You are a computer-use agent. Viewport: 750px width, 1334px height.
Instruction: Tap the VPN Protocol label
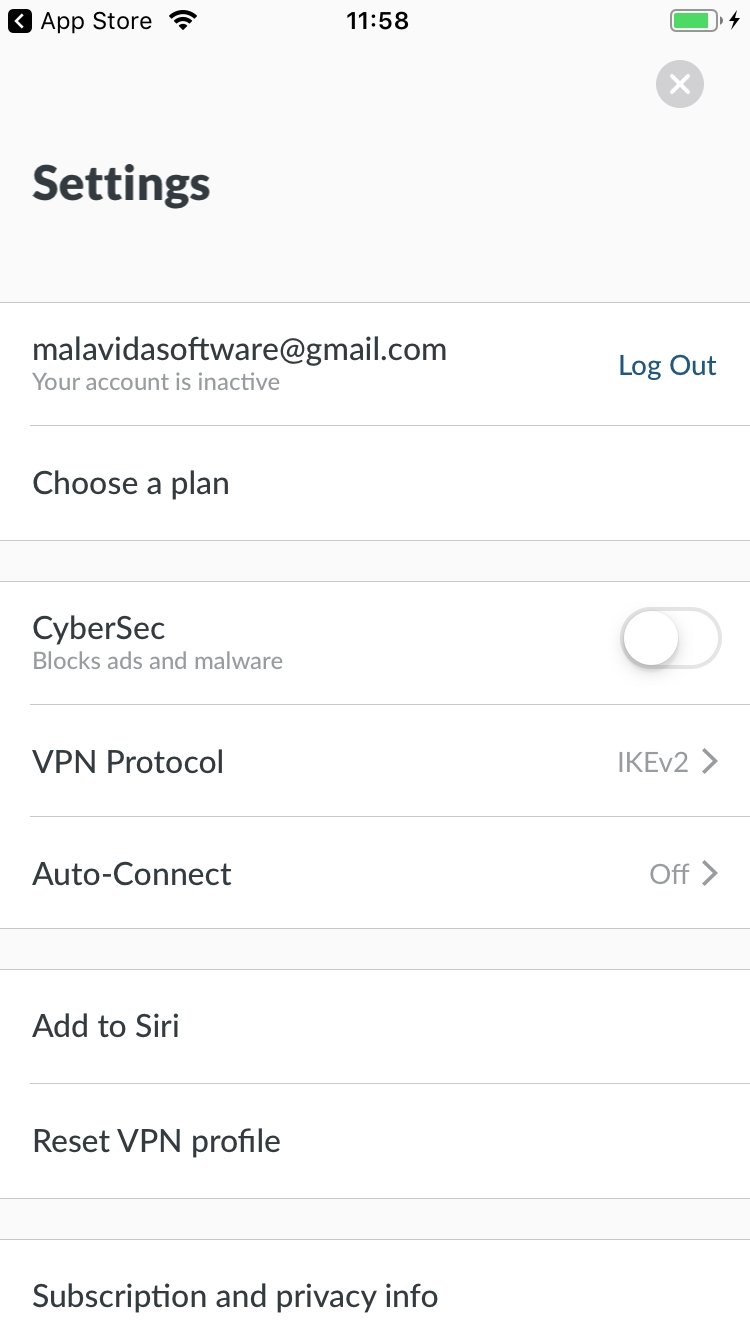128,762
